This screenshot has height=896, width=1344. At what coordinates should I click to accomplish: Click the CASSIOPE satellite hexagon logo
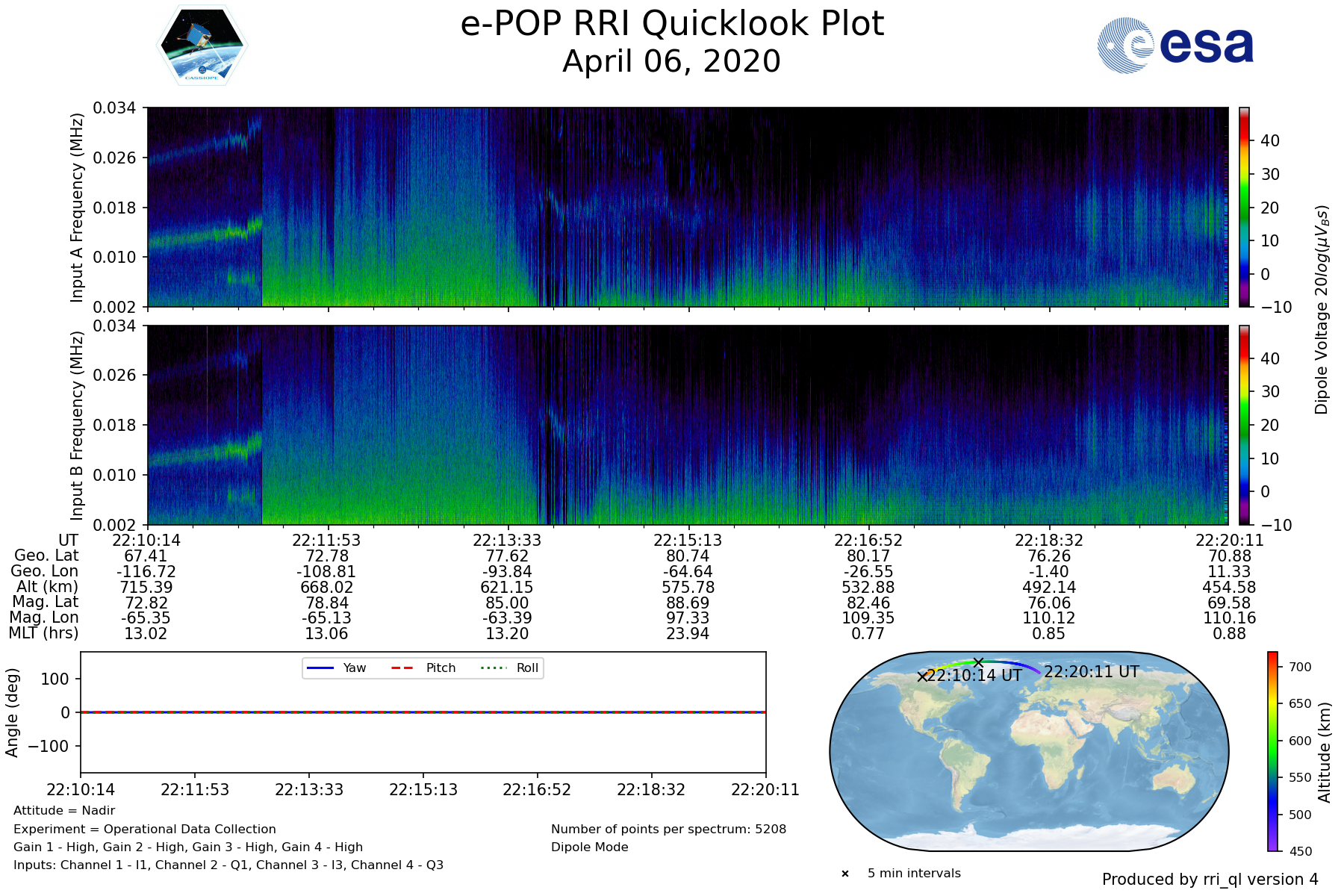coord(202,46)
